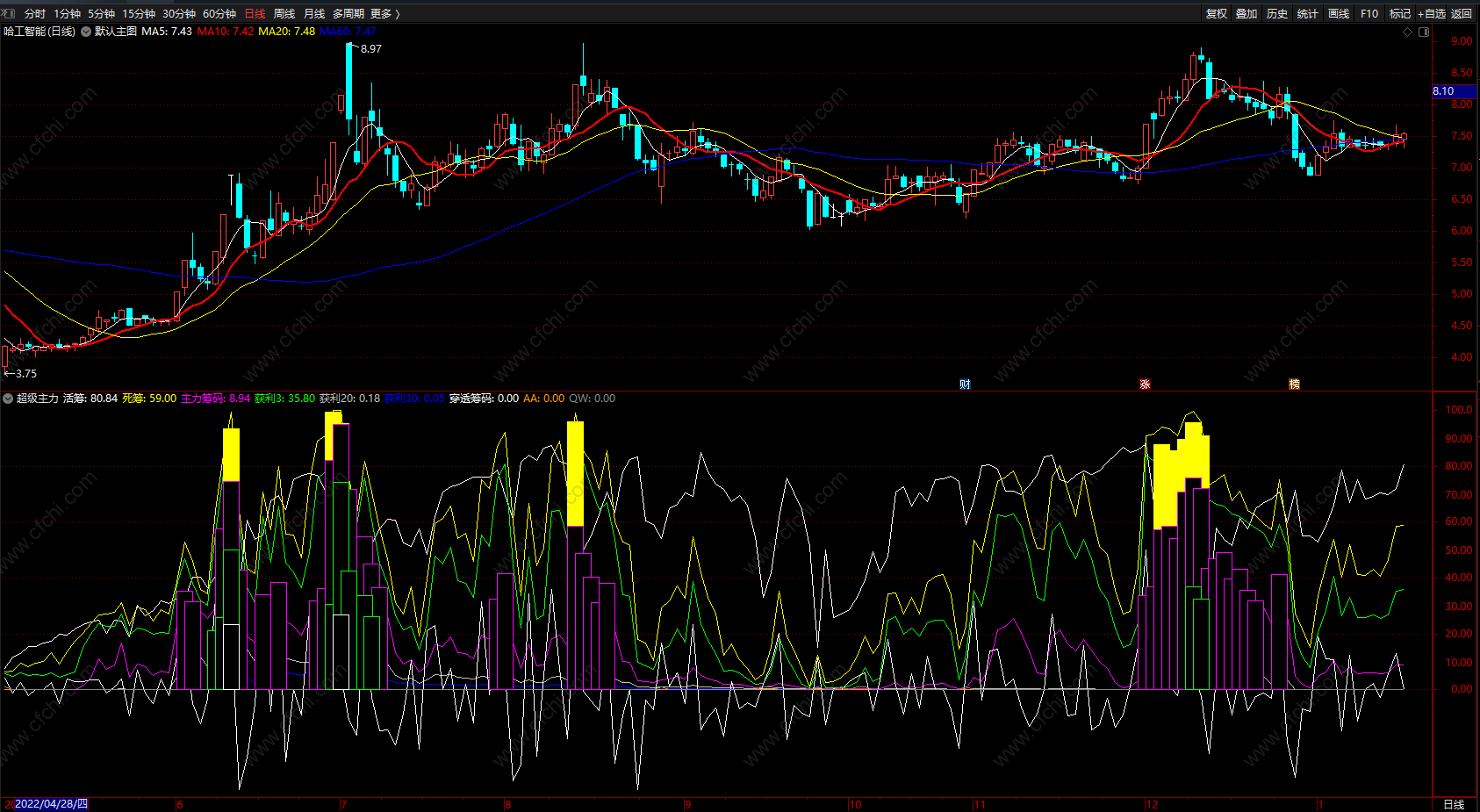
Task: Open the 画线 drawing tools
Action: (x=1339, y=13)
